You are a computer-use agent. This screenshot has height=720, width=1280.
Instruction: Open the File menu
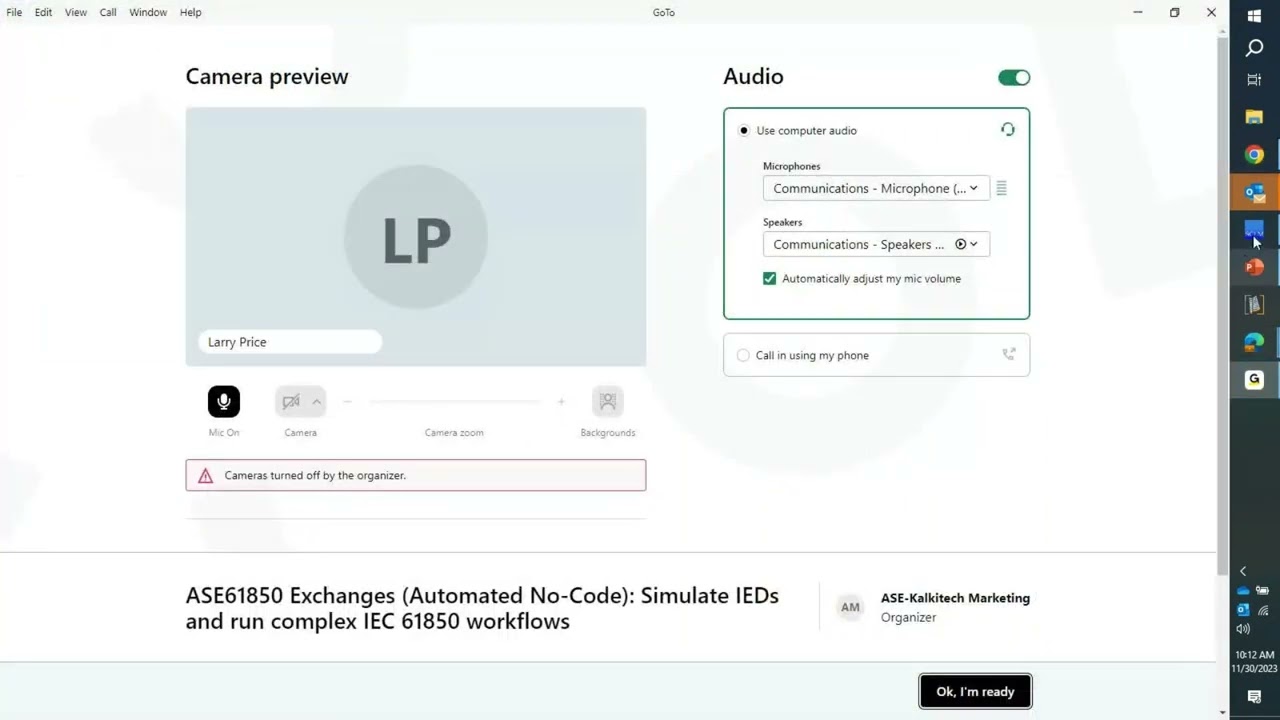(x=14, y=12)
